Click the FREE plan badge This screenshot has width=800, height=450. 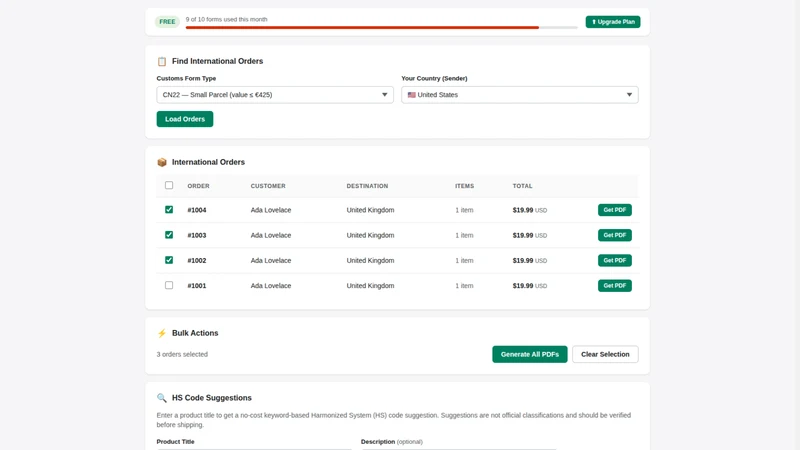pyautogui.click(x=167, y=22)
